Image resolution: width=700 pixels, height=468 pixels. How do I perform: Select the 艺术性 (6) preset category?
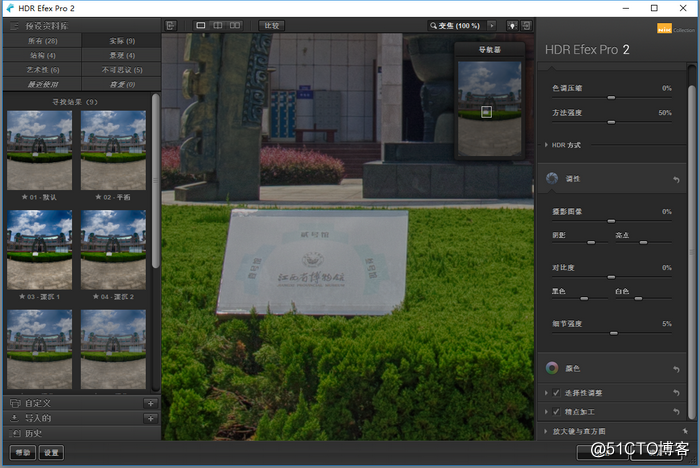click(42, 70)
